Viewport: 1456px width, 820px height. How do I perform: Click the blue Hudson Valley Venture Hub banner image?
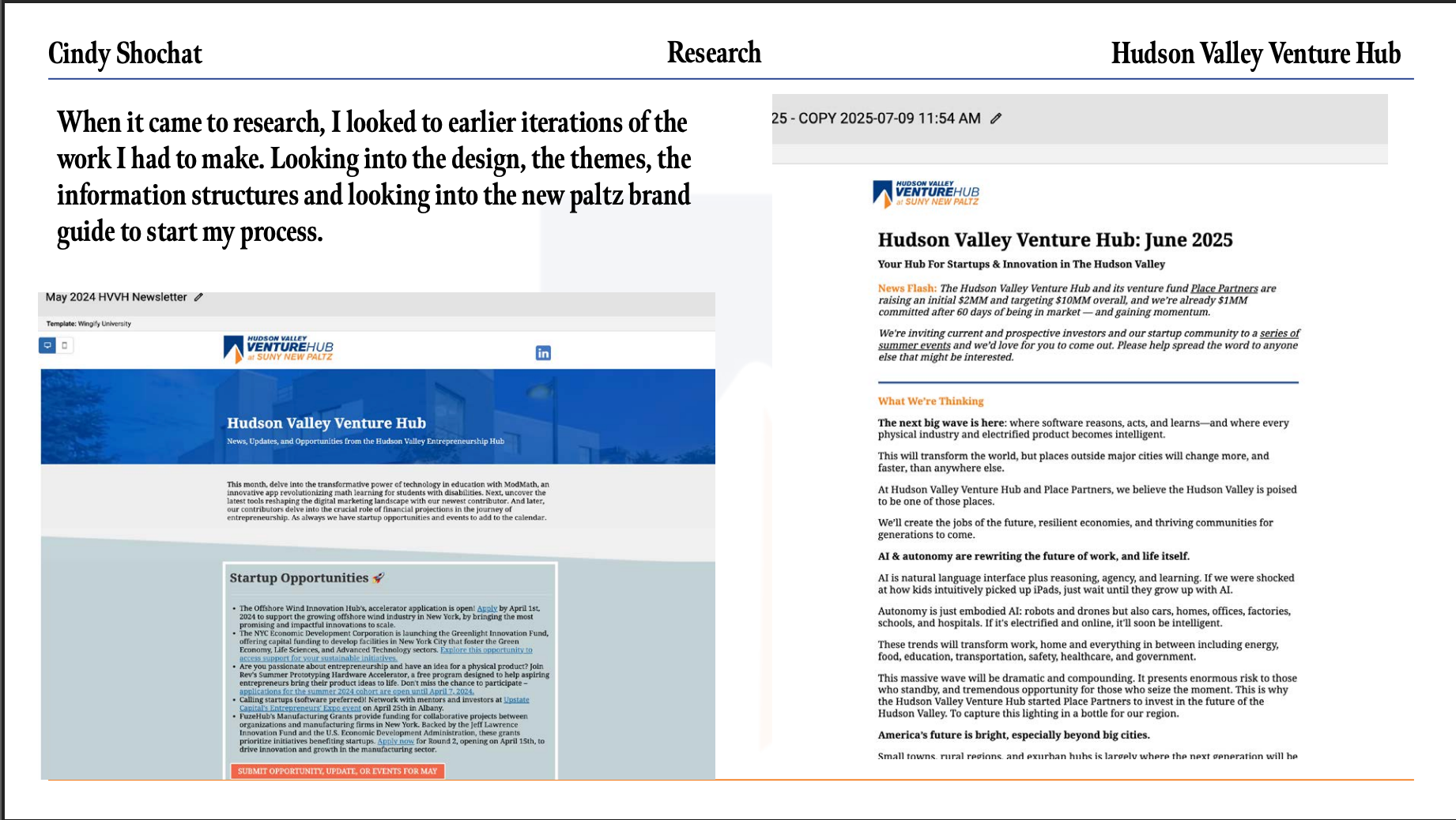(378, 416)
